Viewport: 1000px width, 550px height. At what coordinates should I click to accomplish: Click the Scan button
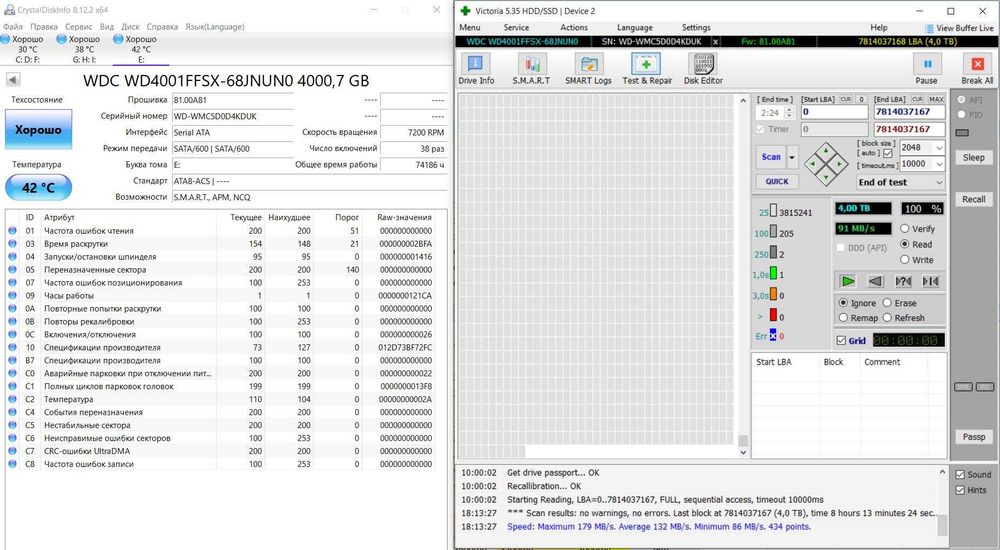(771, 157)
